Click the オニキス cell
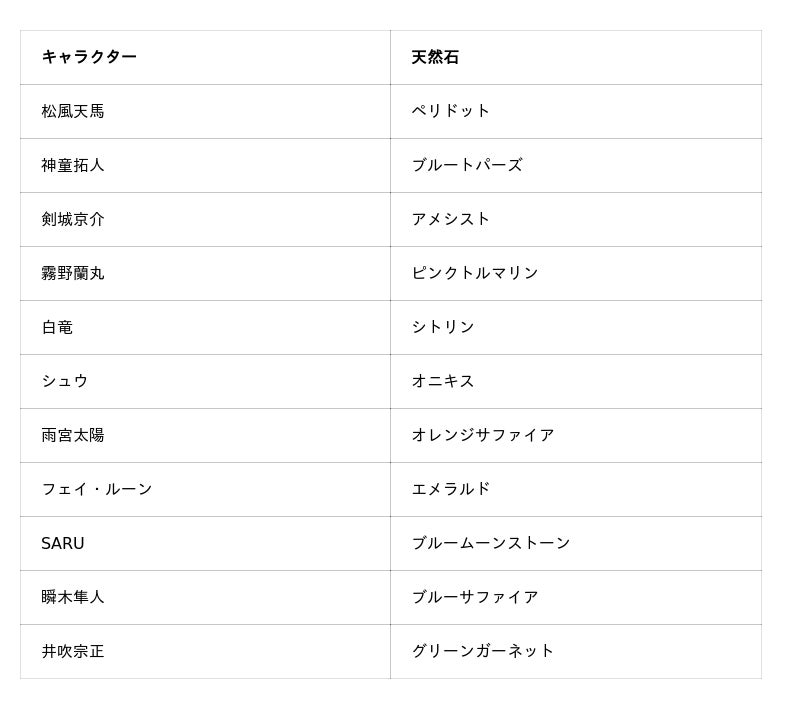This screenshot has height=709, width=800. pos(443,381)
